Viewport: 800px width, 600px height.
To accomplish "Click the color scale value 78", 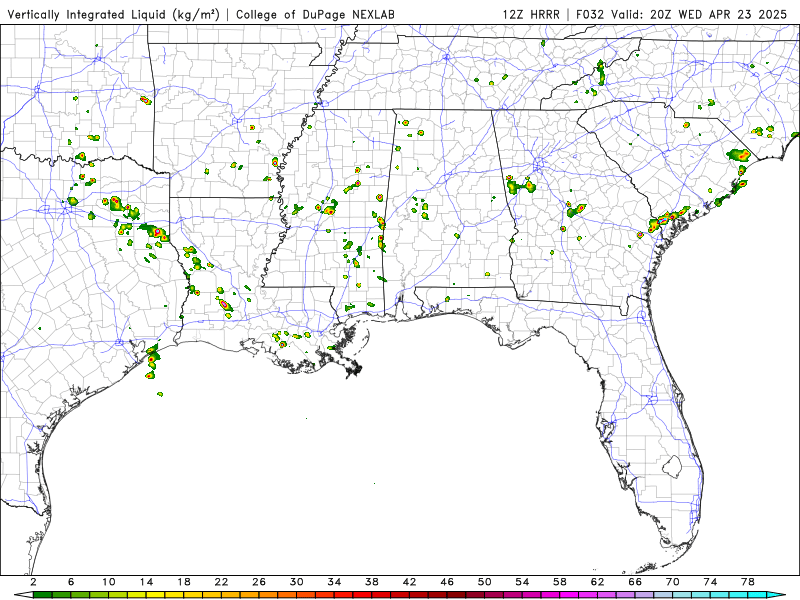I will [x=748, y=582].
